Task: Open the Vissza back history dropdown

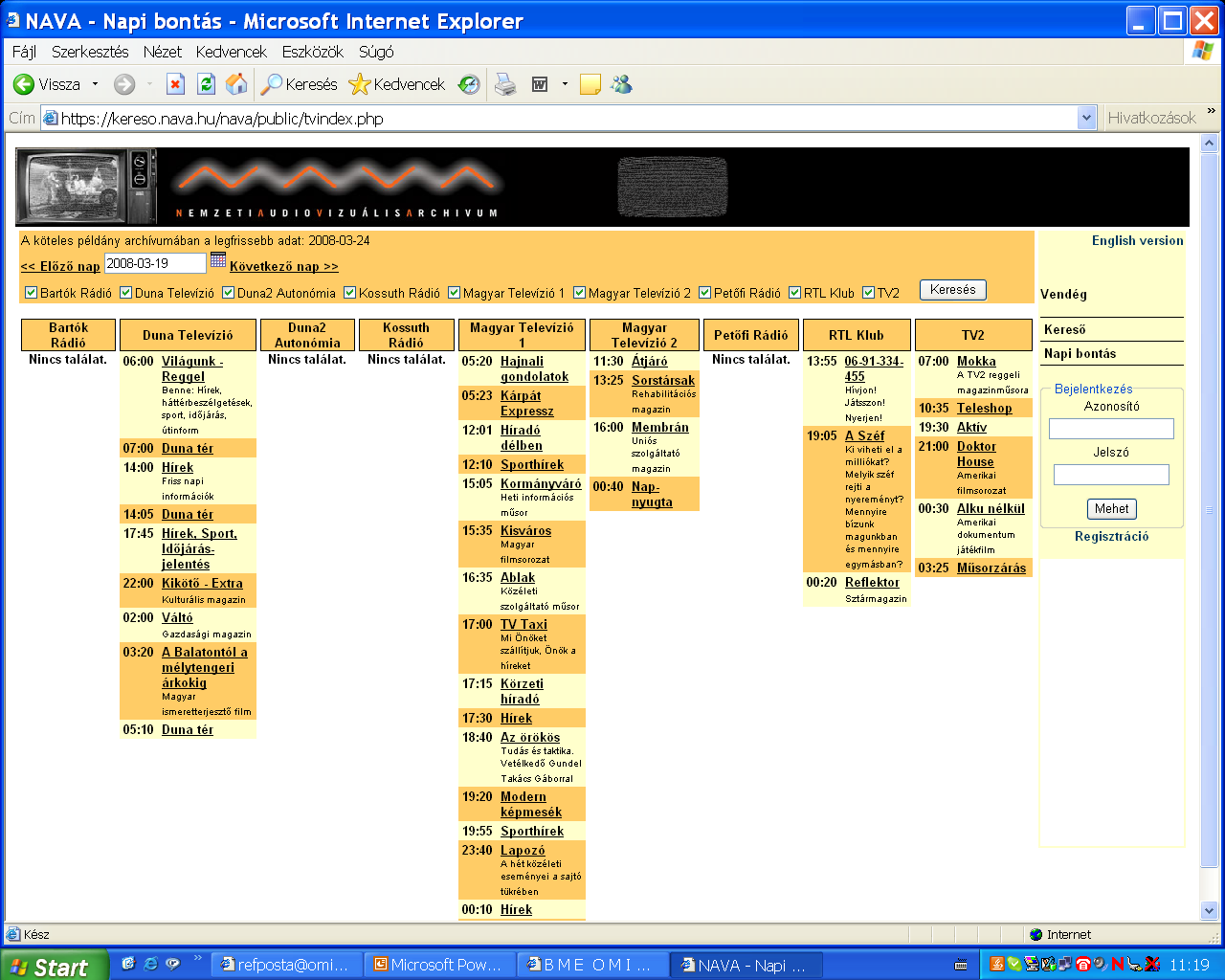Action: pos(95,84)
